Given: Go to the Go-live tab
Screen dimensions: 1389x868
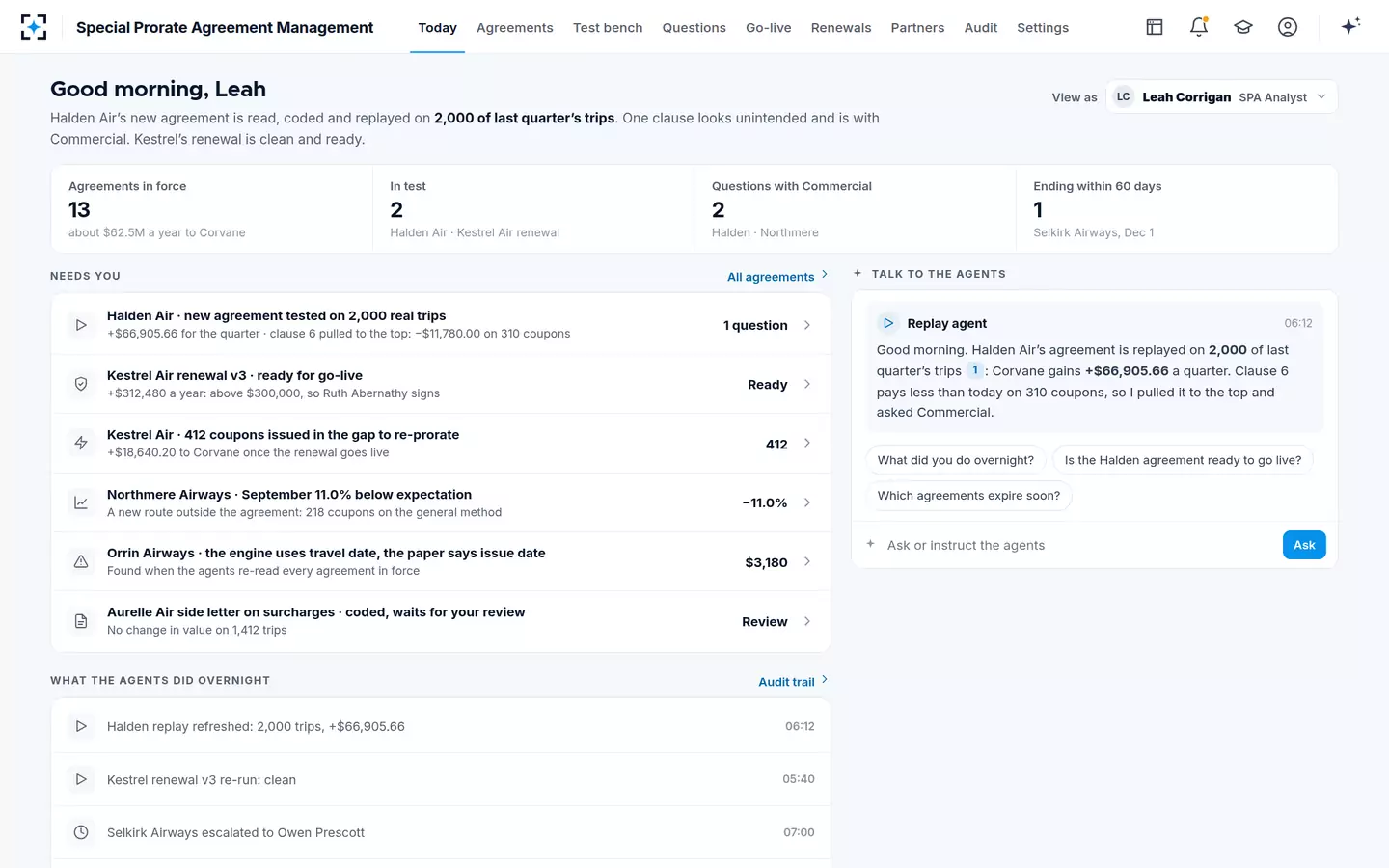Looking at the screenshot, I should click(x=769, y=27).
